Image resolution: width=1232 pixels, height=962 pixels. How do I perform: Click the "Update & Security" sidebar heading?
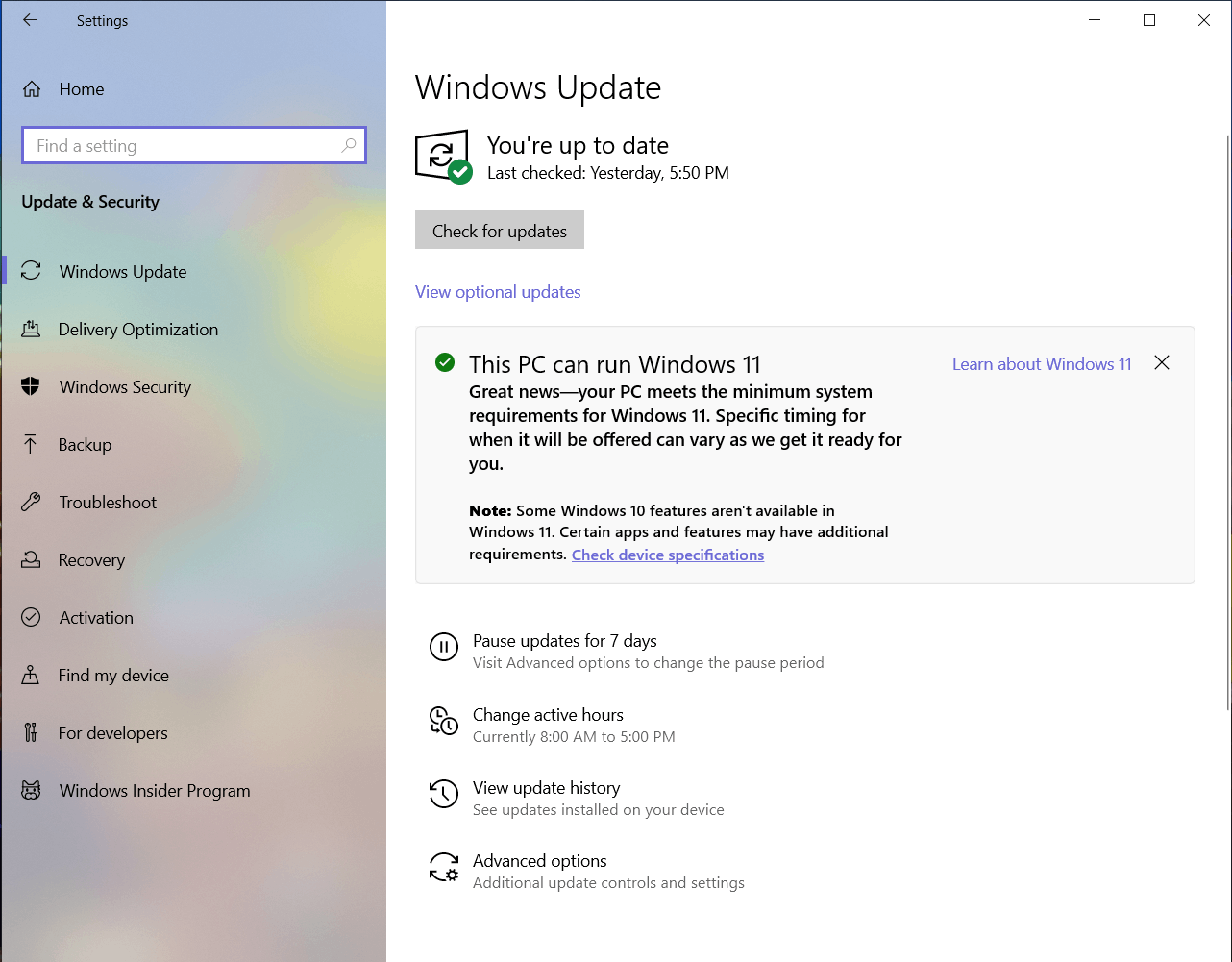(90, 202)
